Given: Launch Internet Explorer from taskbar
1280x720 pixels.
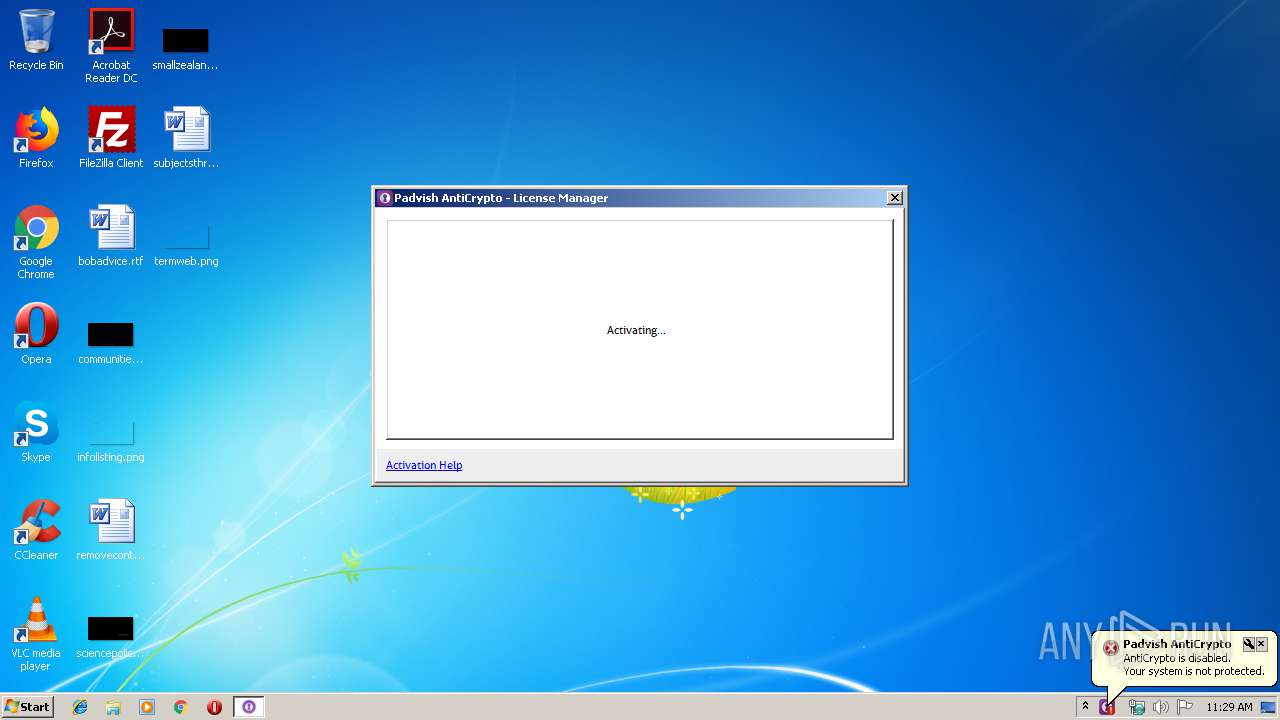Looking at the screenshot, I should tap(80, 707).
